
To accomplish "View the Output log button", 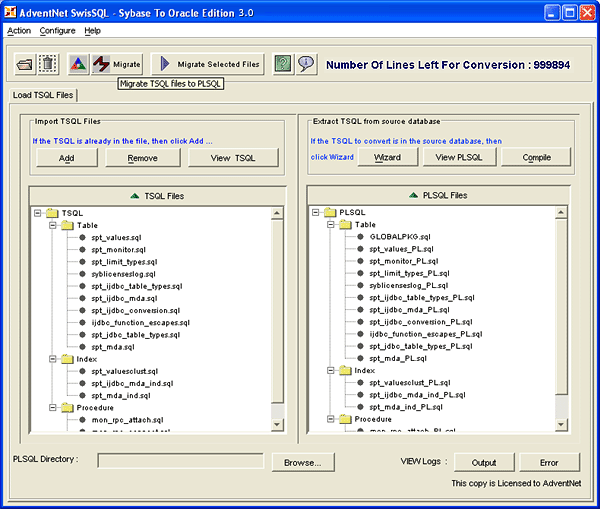I will (484, 462).
